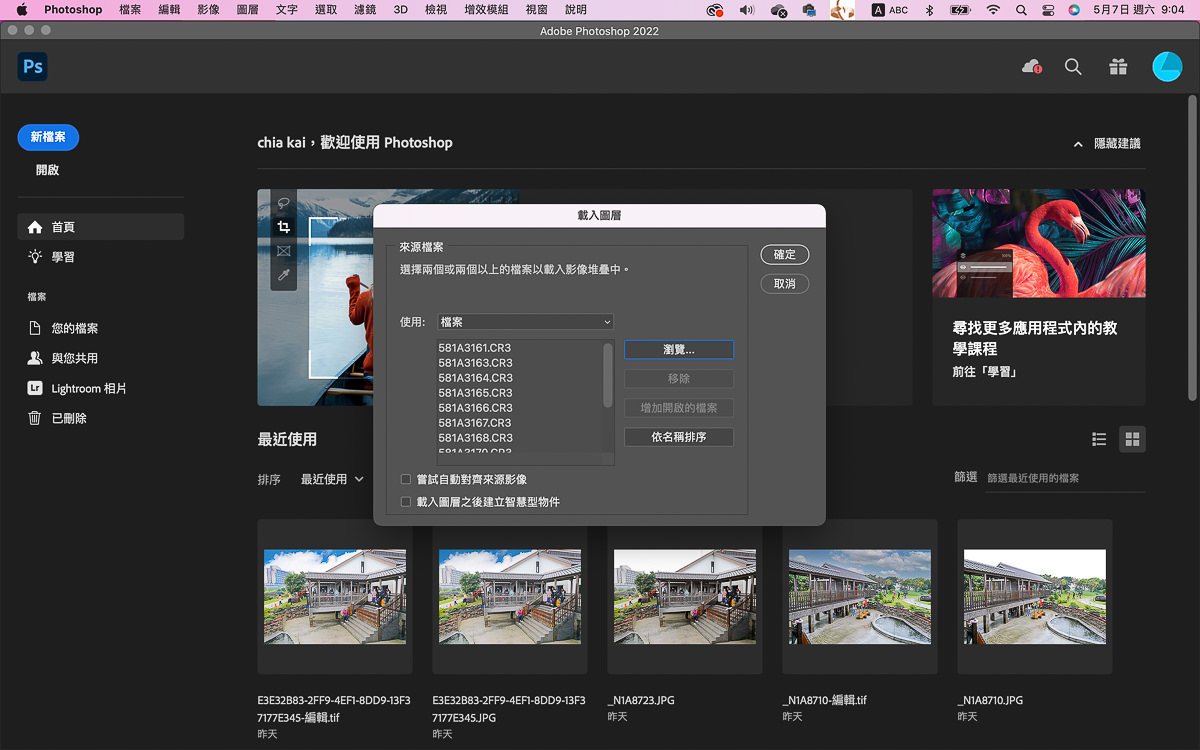
Task: Switch recent files to grid view
Action: click(1132, 439)
